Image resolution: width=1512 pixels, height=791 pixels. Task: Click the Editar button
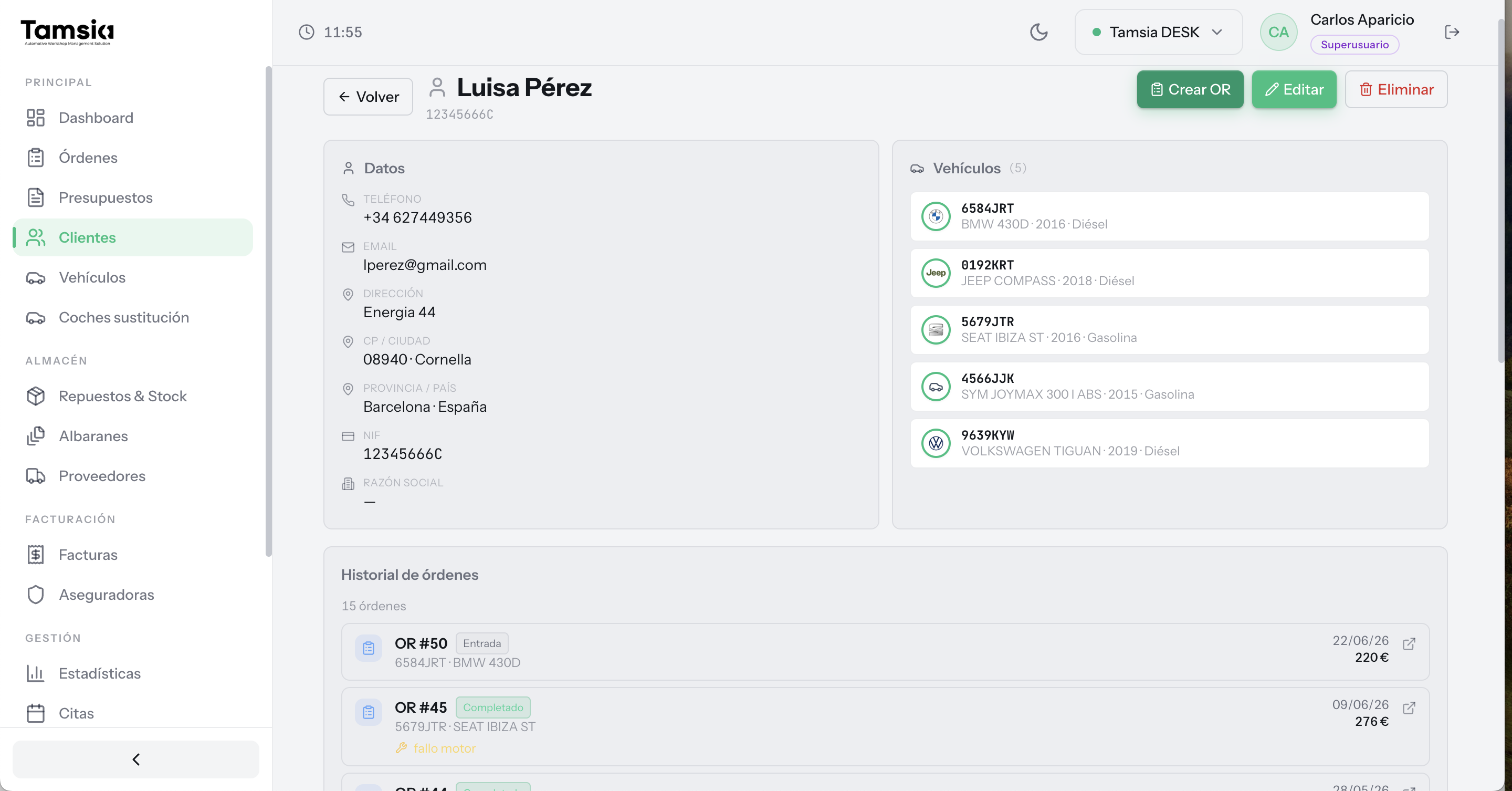(x=1294, y=89)
